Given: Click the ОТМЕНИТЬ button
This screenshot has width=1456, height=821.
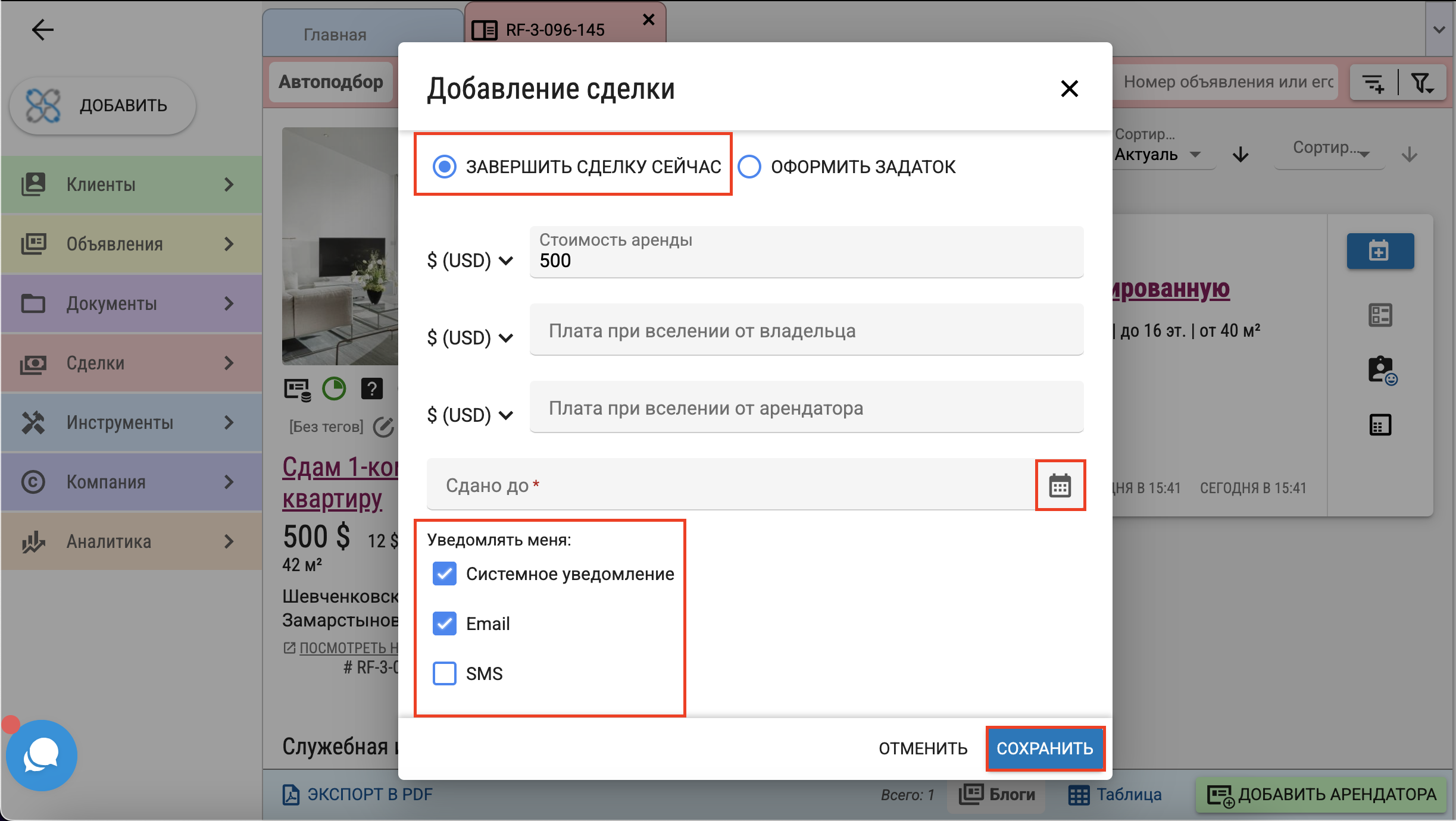Looking at the screenshot, I should (x=923, y=748).
